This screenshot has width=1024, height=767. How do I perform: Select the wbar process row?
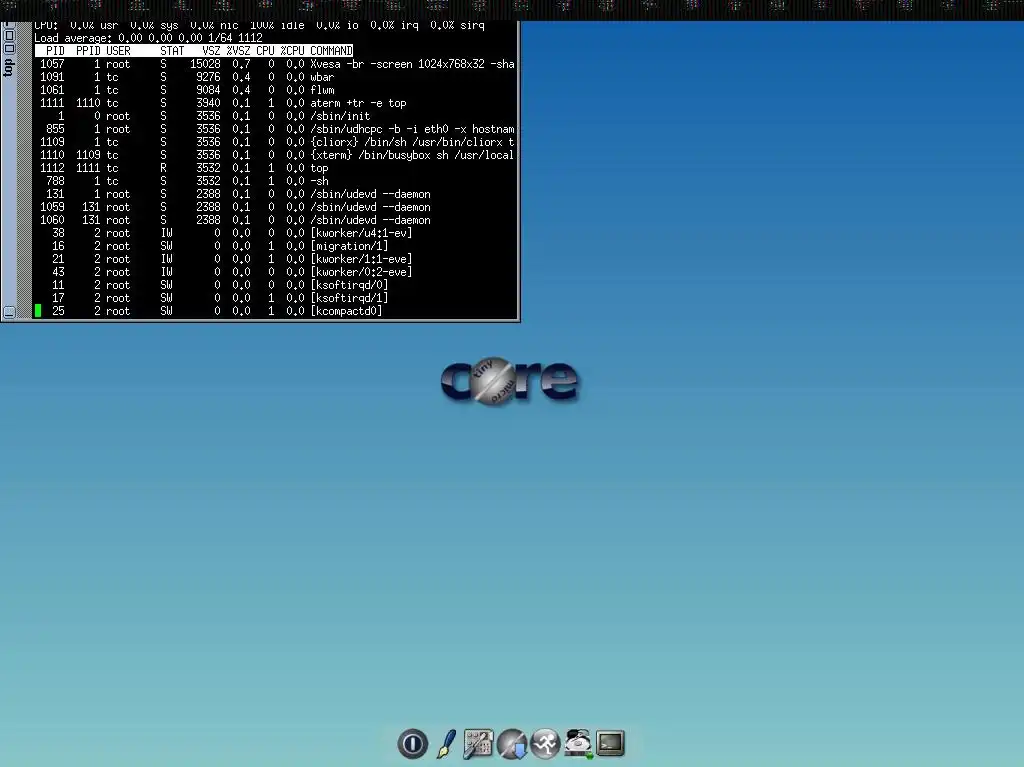coord(275,77)
